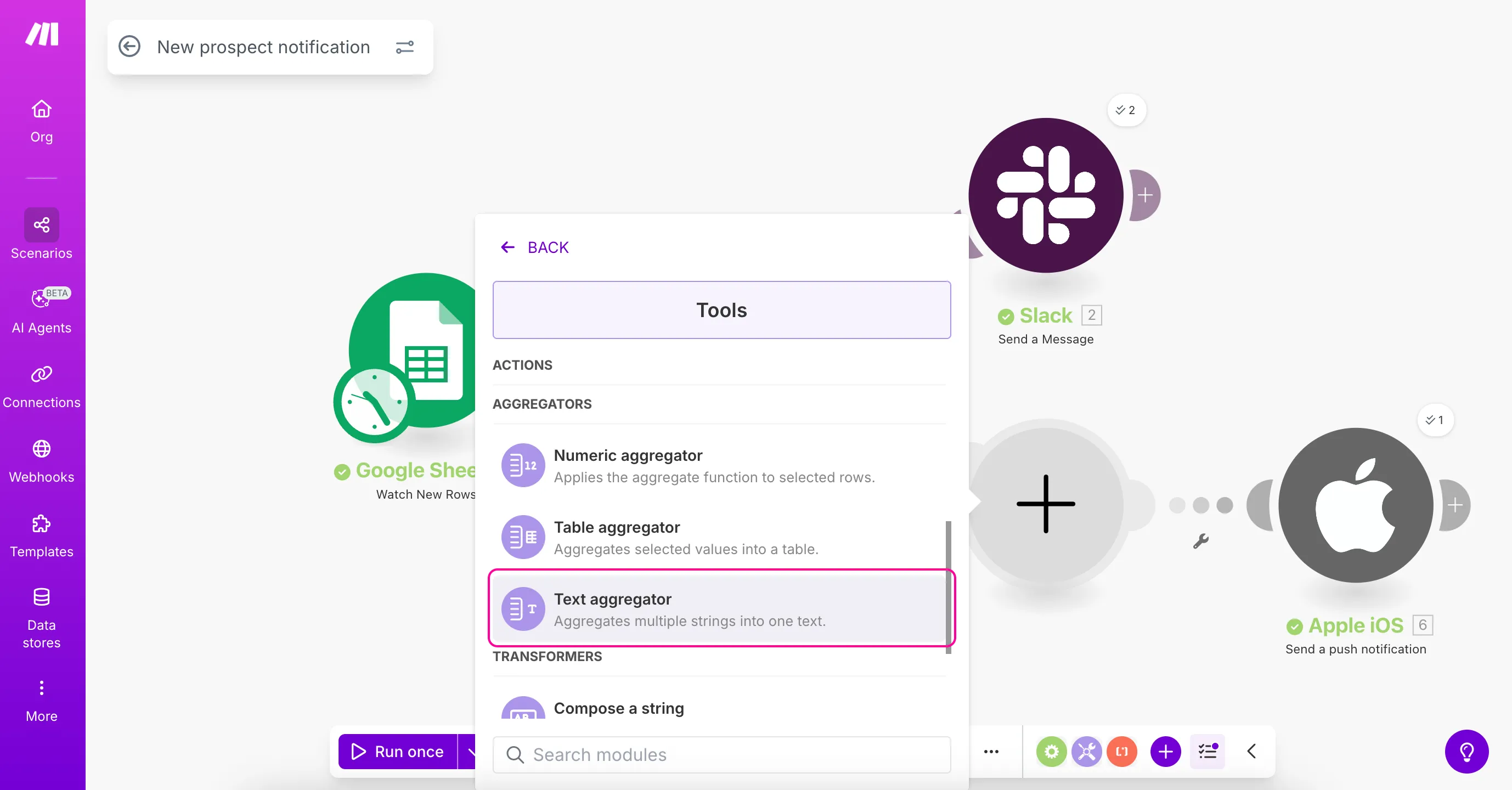Open the route wrench filter icon

click(1200, 540)
